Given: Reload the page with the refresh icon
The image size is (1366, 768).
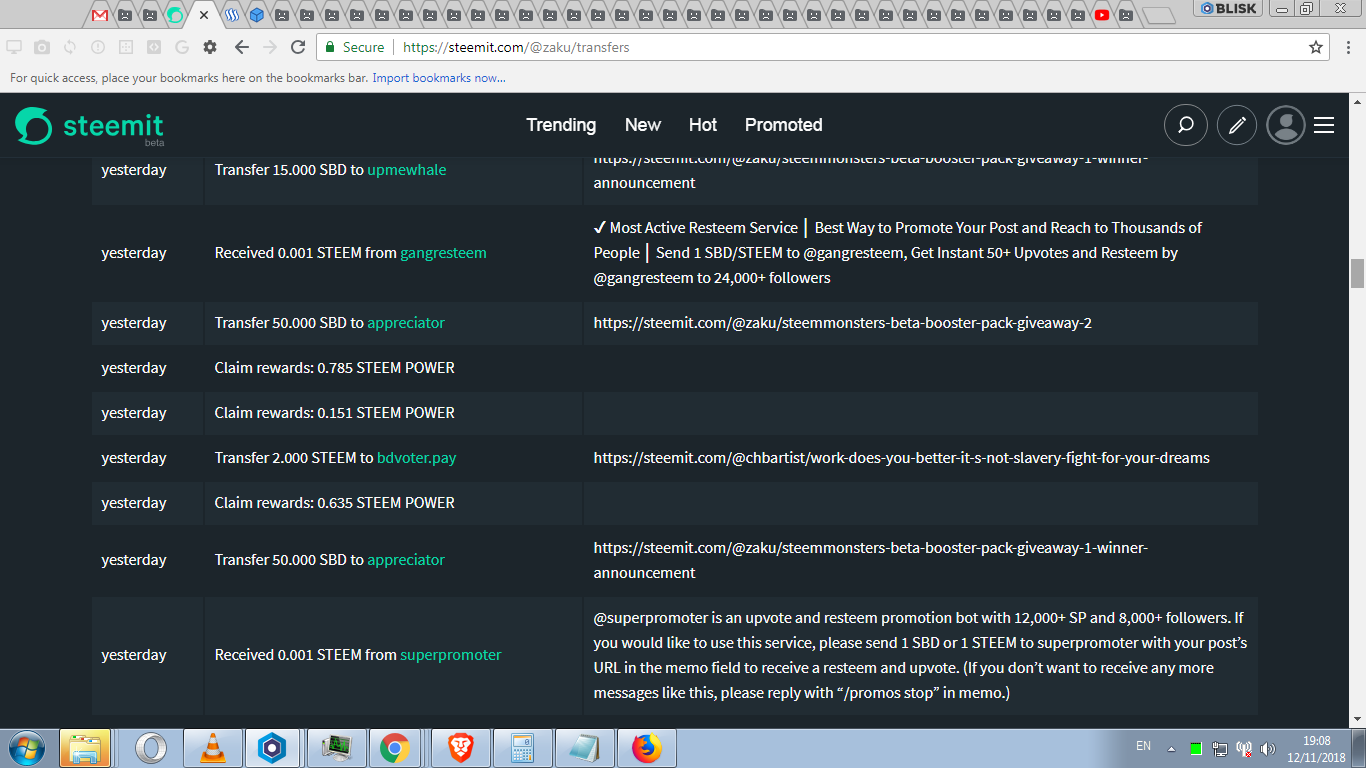Looking at the screenshot, I should click(x=298, y=47).
